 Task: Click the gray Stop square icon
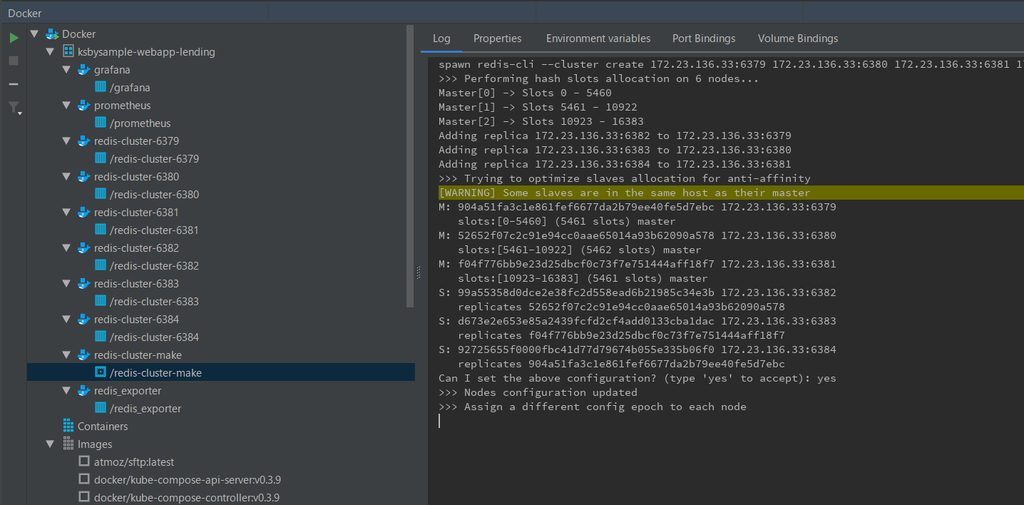(x=14, y=61)
